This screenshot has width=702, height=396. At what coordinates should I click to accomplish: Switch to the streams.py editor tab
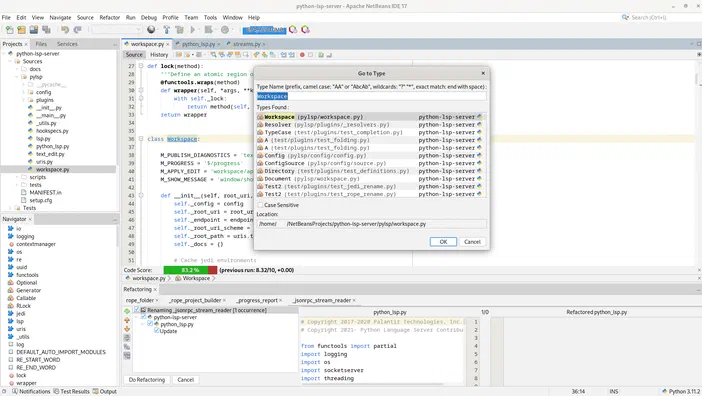pos(246,44)
